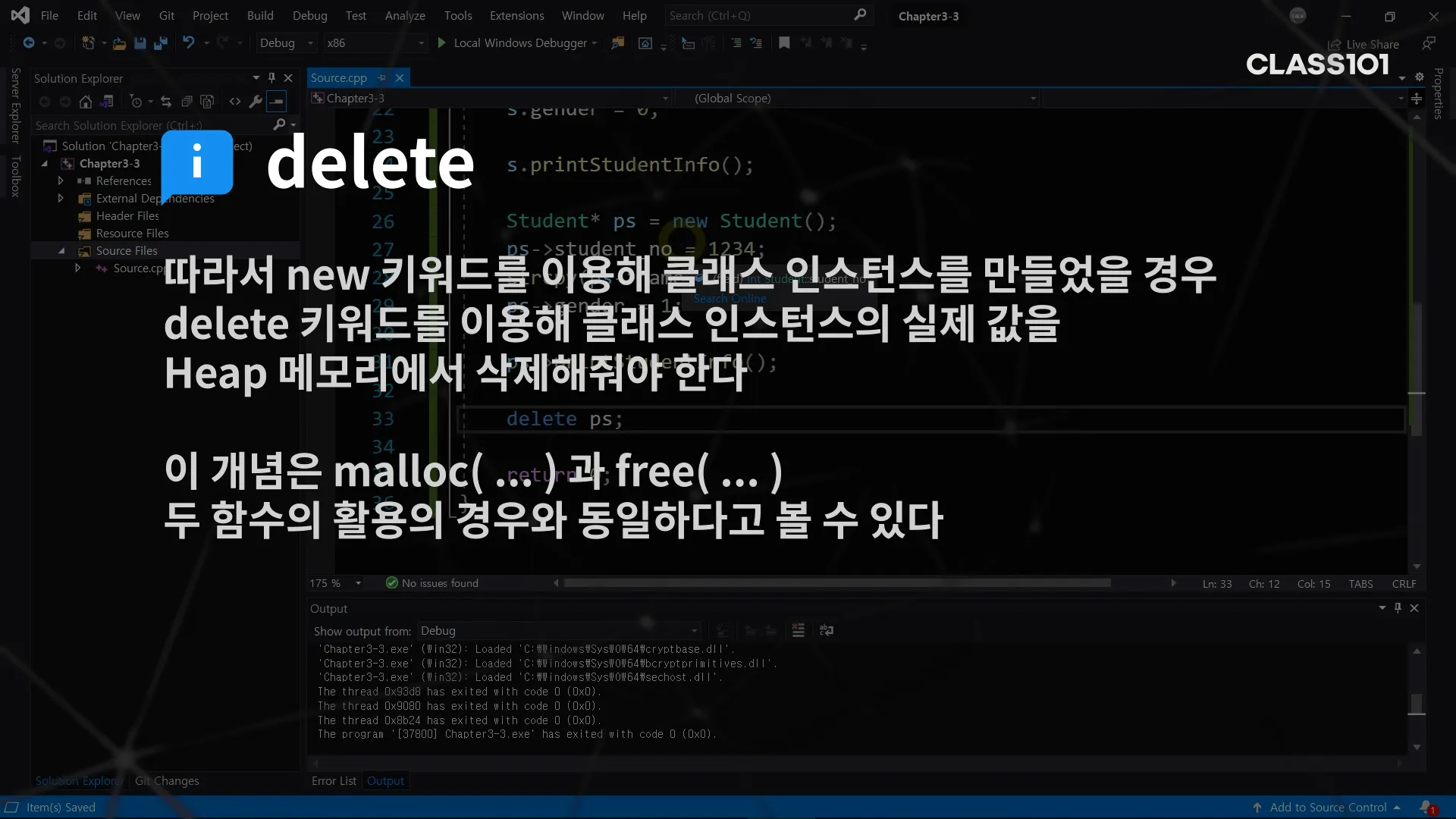Click the Save All toolbar icon

point(160,43)
